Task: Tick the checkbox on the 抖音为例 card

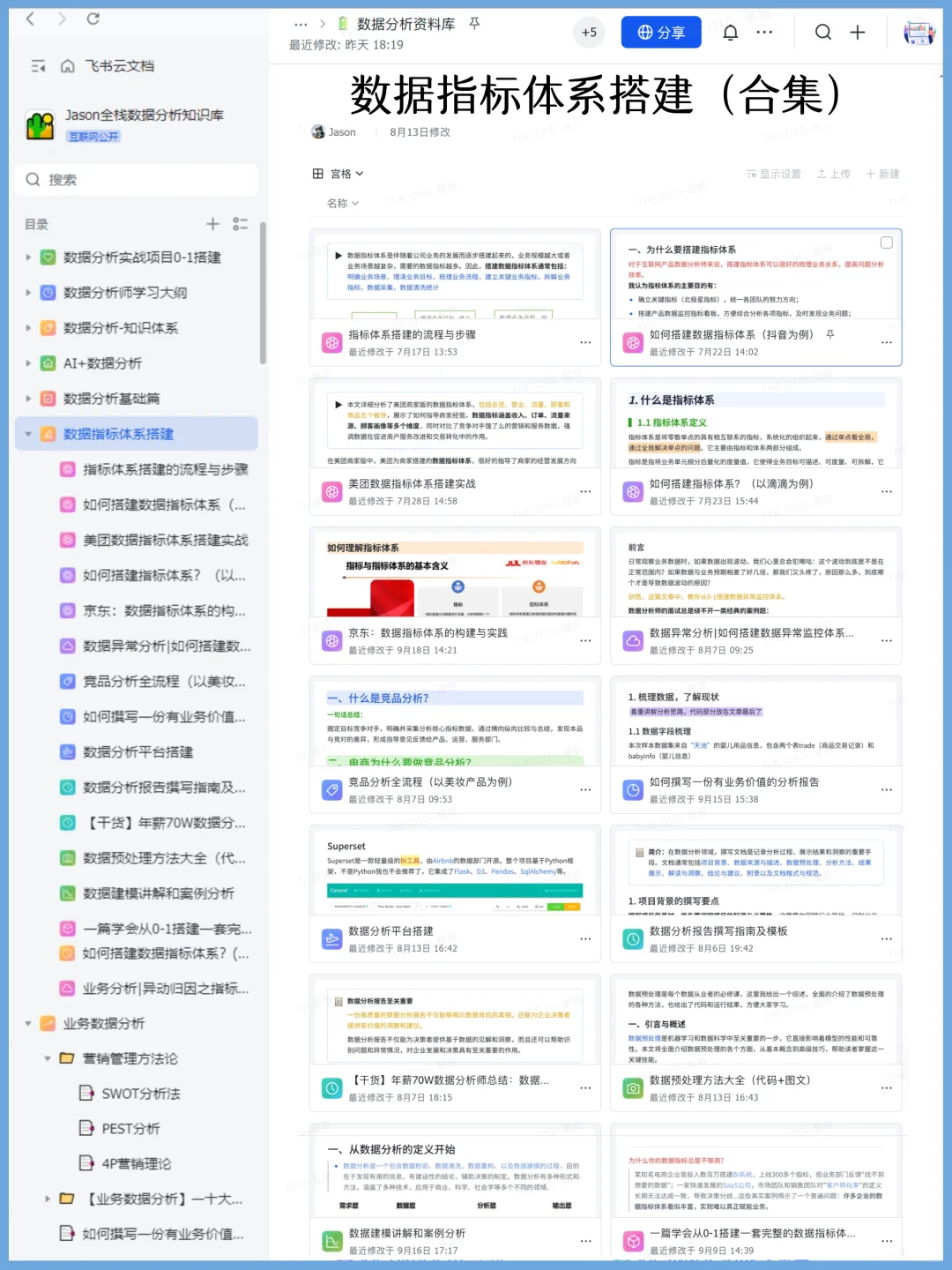Action: [887, 242]
